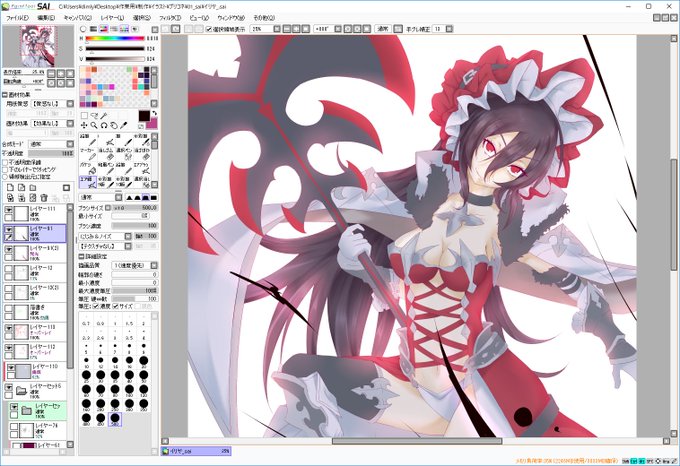680x466 pixels.
Task: Create a new linework layer
Action: 21,188
